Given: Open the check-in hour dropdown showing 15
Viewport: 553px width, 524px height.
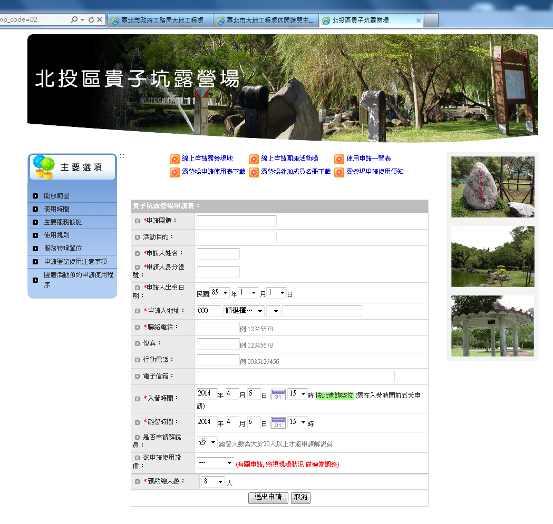Looking at the screenshot, I should pyautogui.click(x=297, y=394).
